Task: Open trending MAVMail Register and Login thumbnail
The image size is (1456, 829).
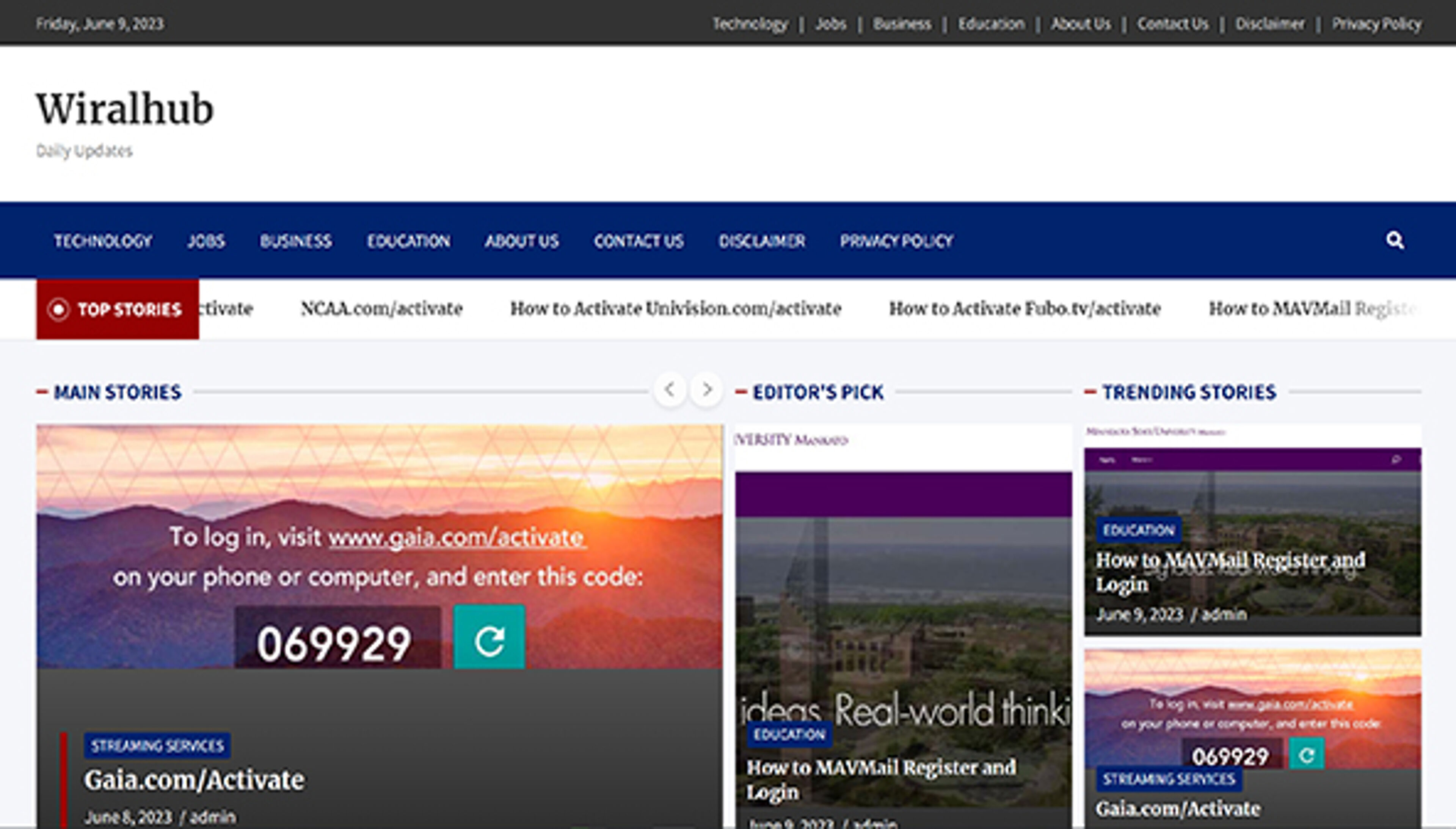Action: 1252,495
